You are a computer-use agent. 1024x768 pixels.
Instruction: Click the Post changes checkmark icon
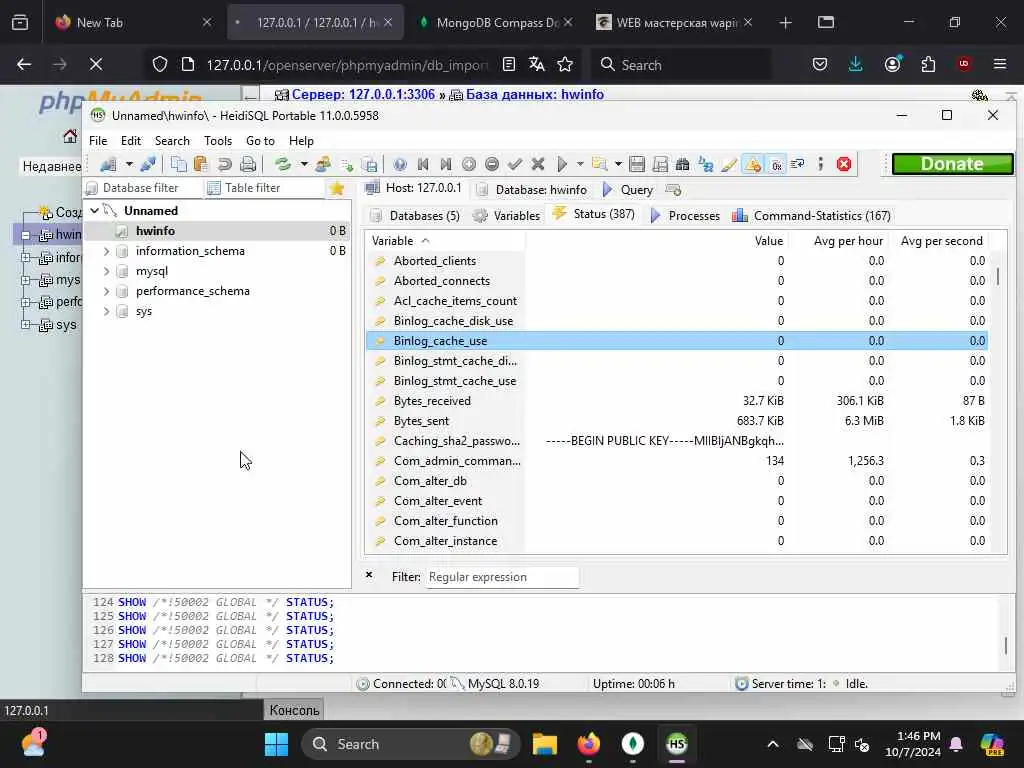tap(515, 164)
